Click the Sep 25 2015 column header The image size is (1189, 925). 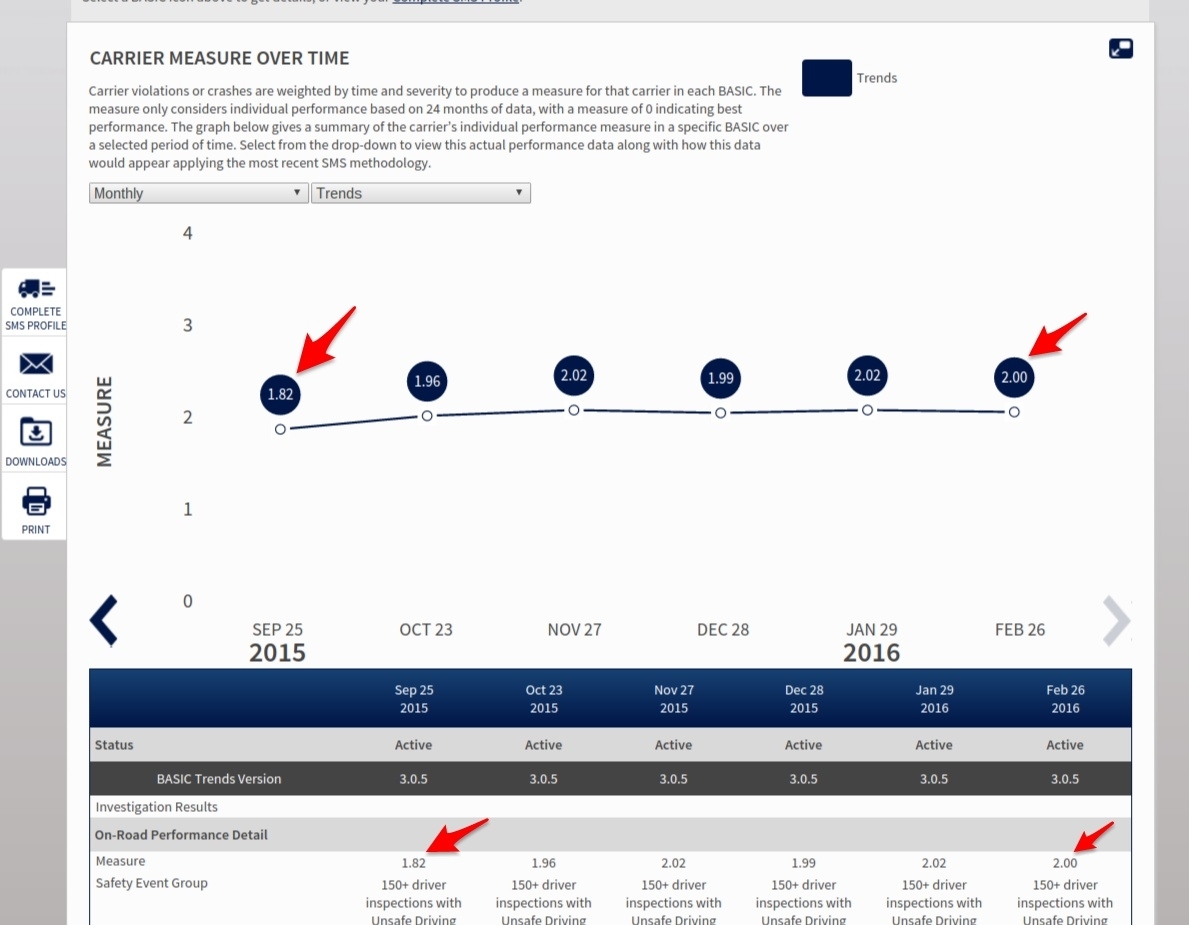coord(413,698)
